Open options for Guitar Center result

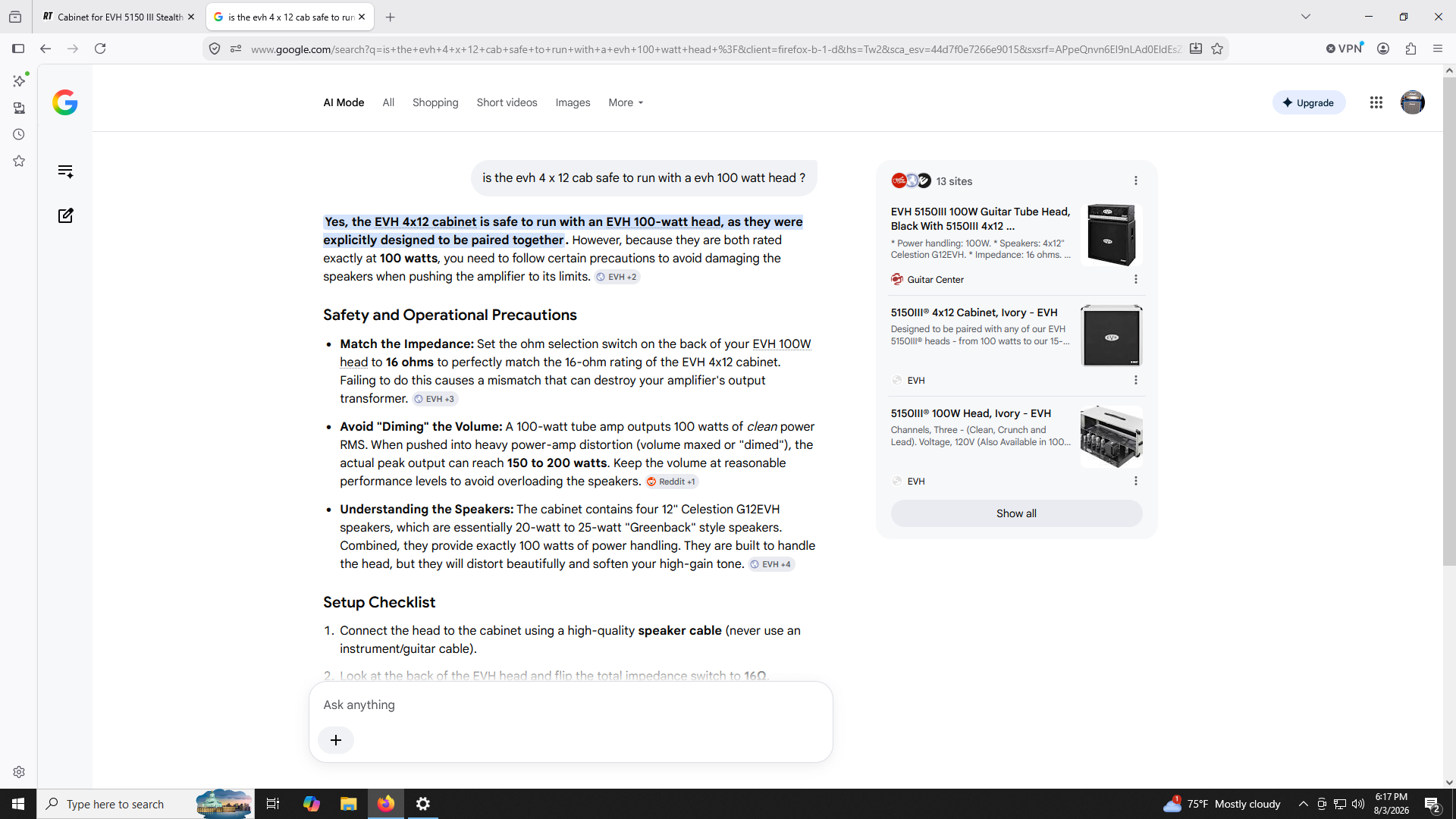coord(1135,279)
